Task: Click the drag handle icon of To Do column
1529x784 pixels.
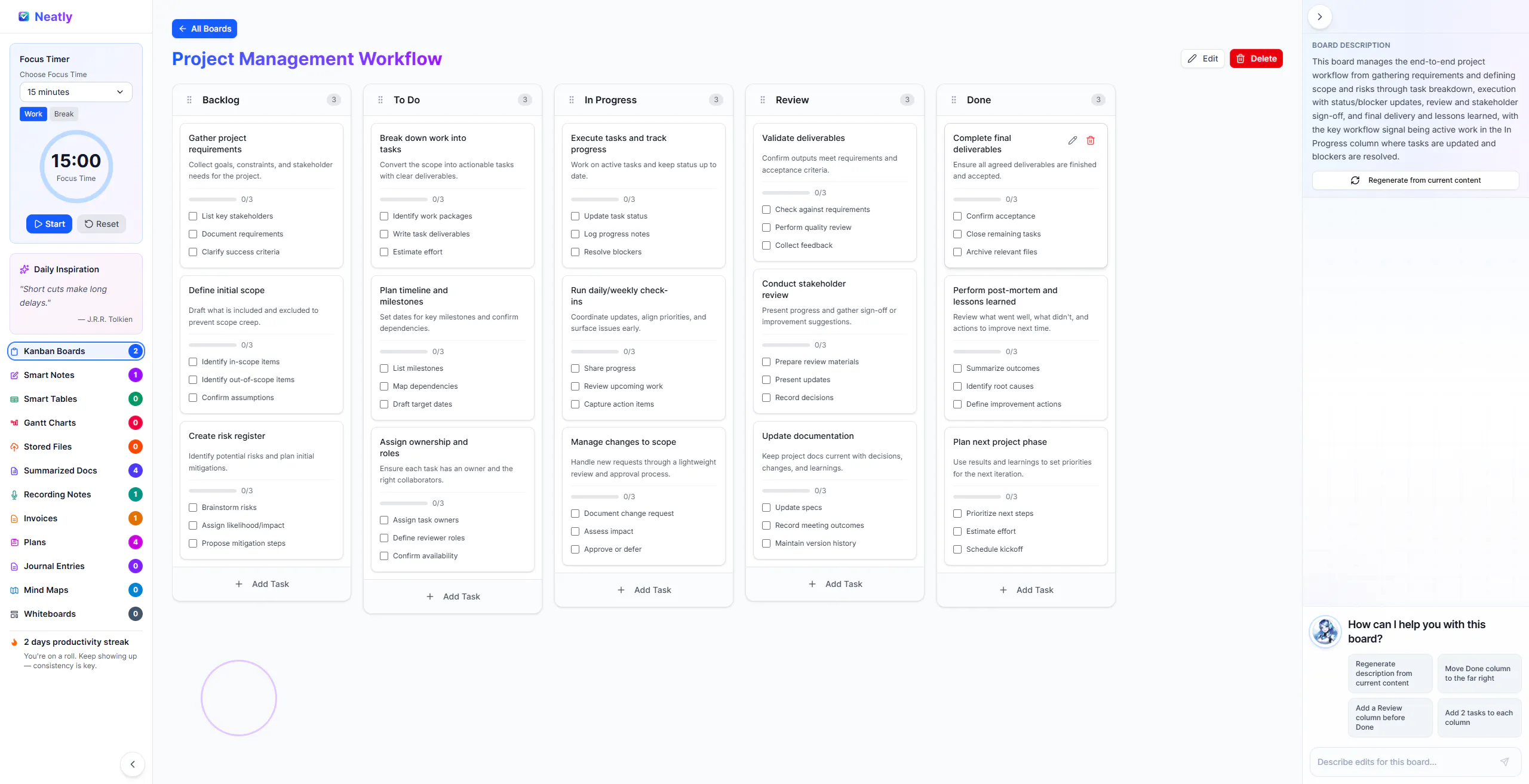Action: click(380, 100)
